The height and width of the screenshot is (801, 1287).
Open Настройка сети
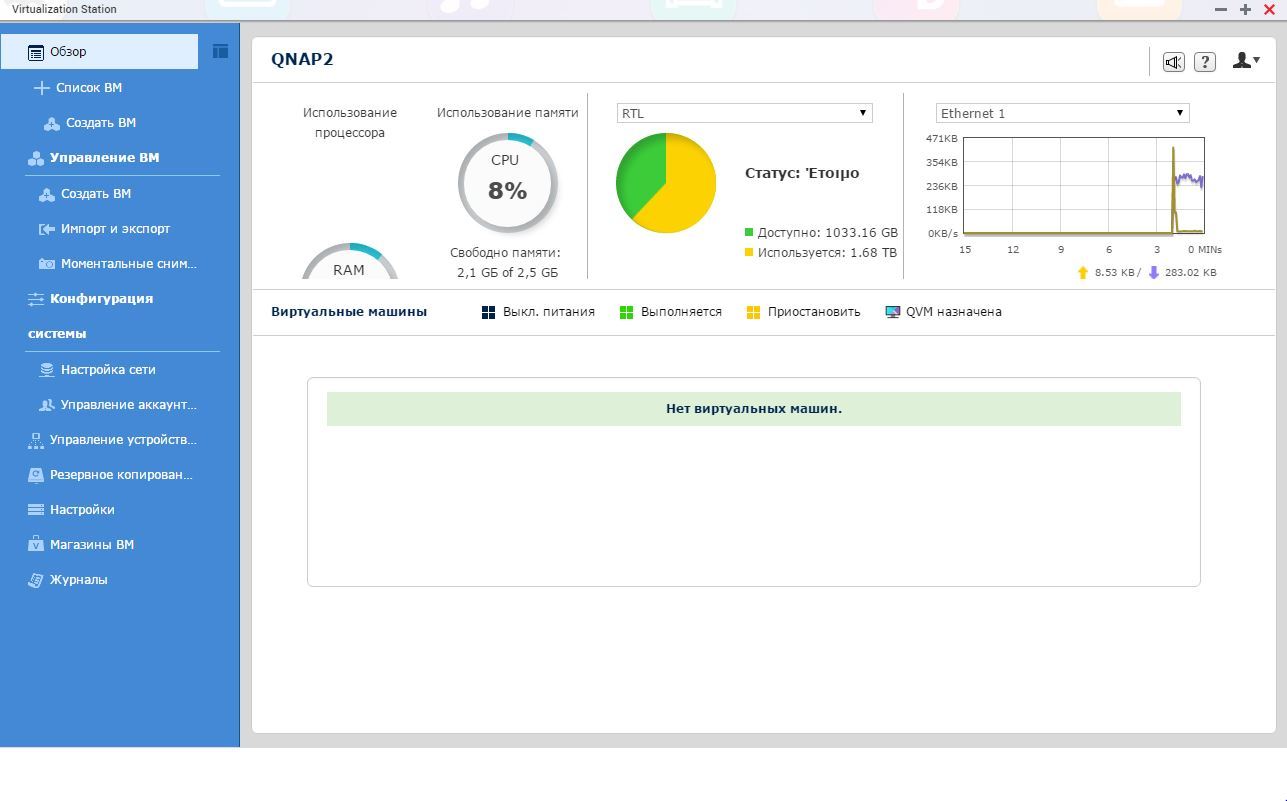point(108,370)
